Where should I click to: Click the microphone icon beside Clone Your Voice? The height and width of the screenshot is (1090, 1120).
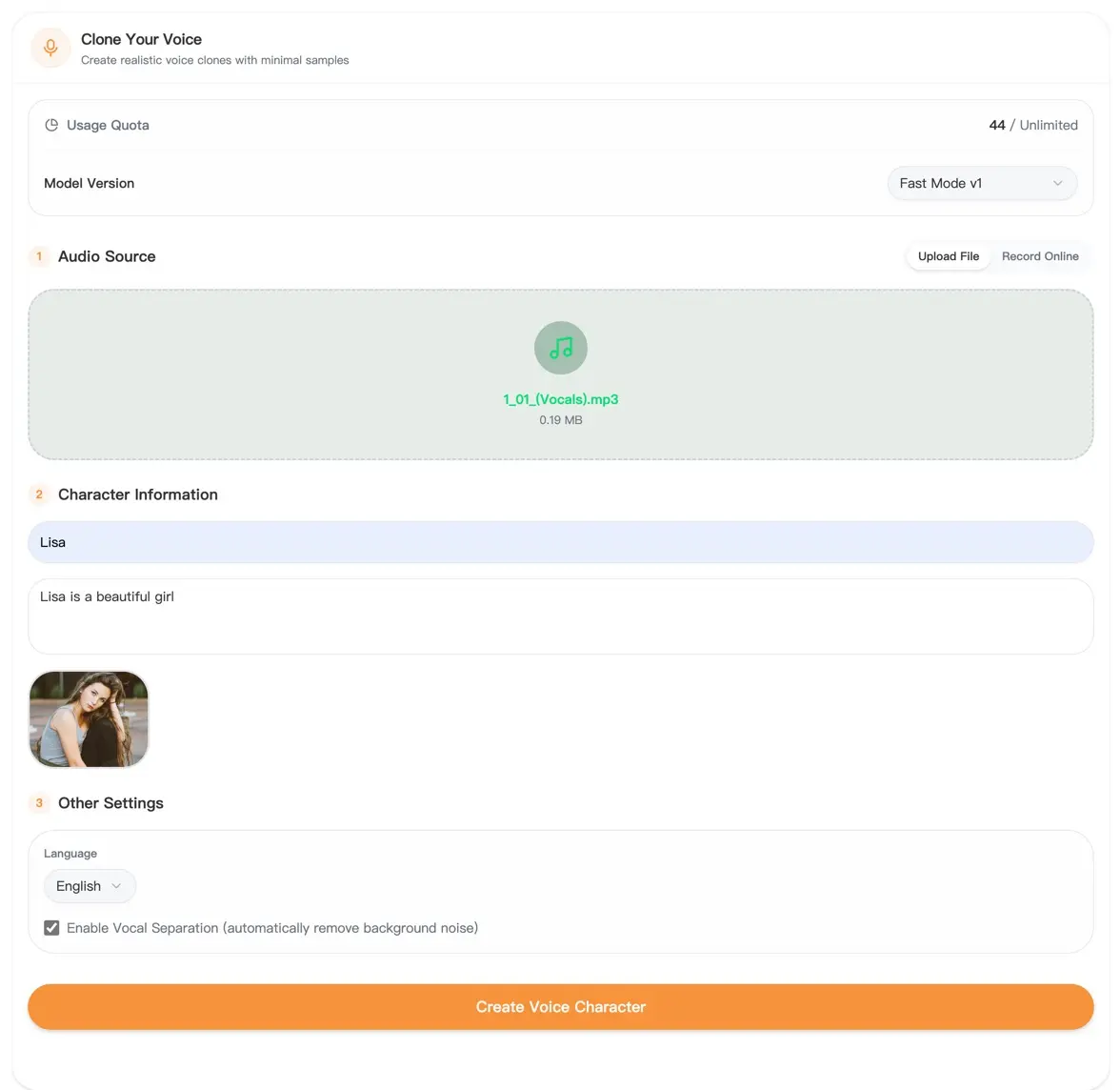[x=50, y=48]
